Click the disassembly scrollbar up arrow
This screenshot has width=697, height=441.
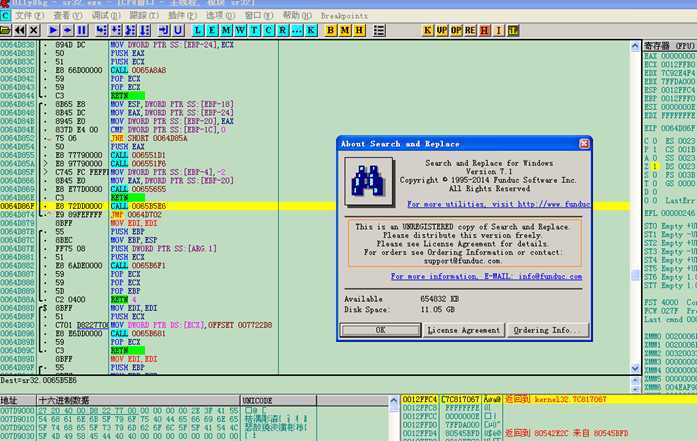point(635,46)
